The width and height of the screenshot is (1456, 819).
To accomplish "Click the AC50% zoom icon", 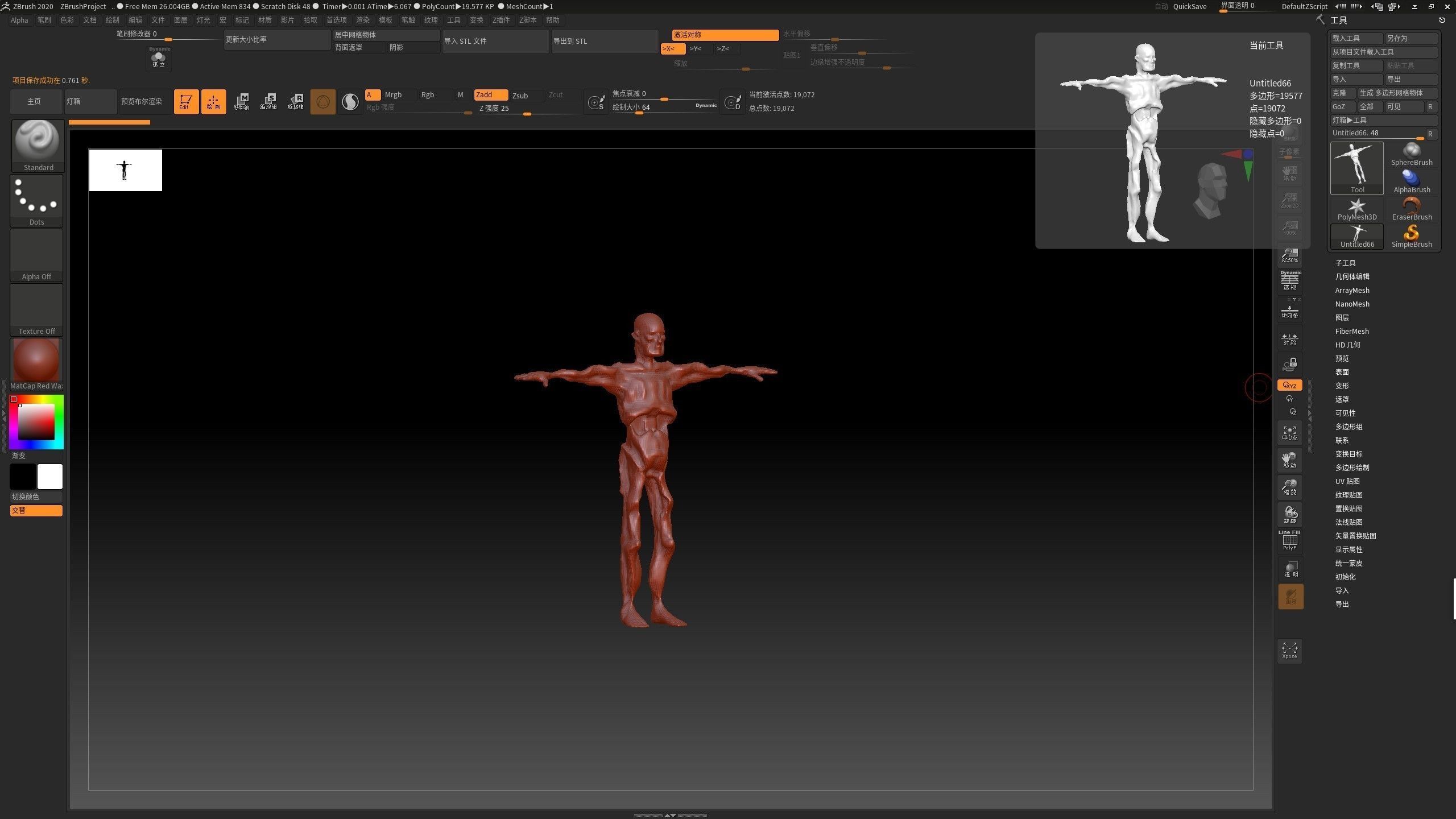I will pos(1290,254).
